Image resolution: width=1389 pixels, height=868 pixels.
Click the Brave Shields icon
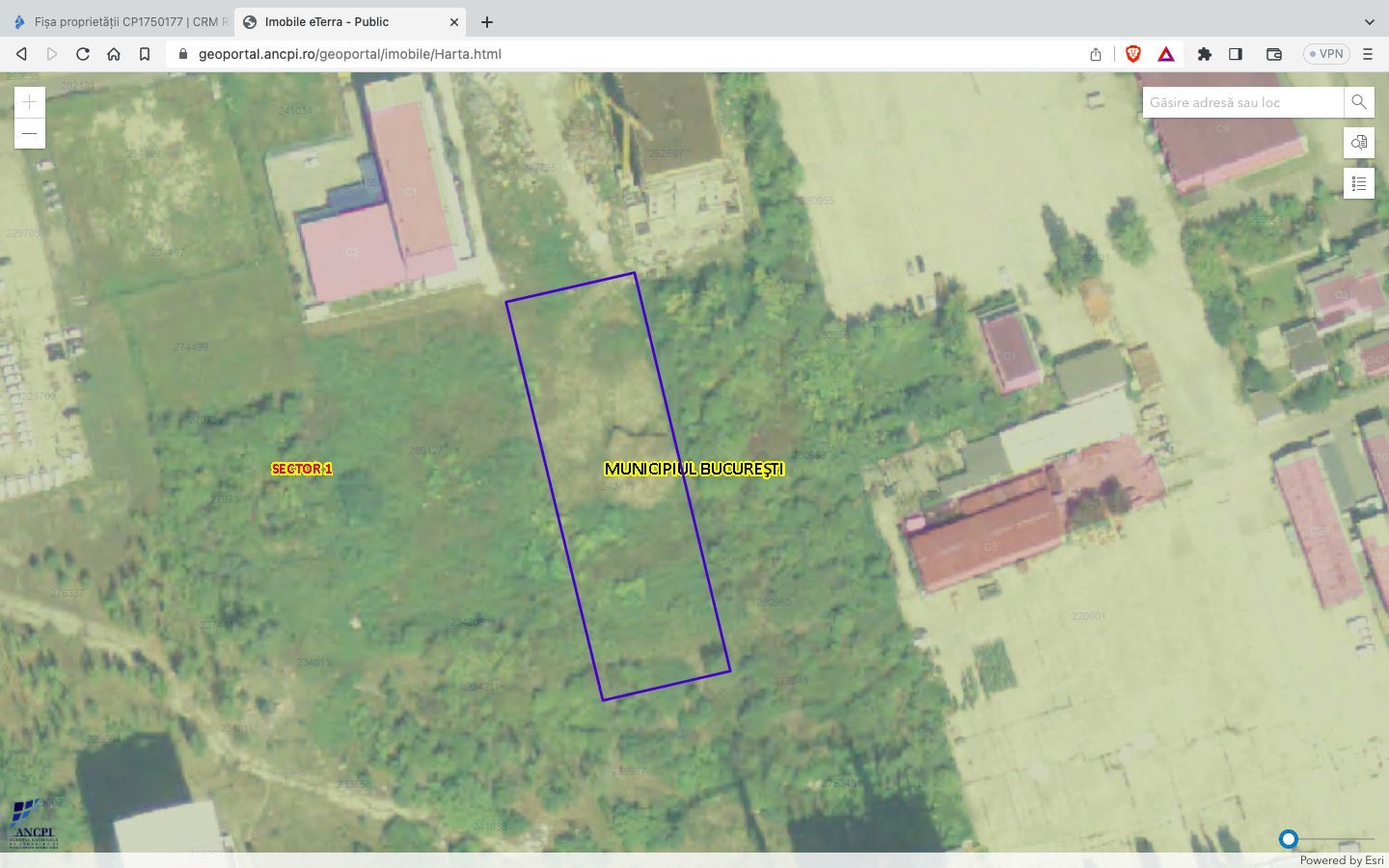pos(1133,54)
